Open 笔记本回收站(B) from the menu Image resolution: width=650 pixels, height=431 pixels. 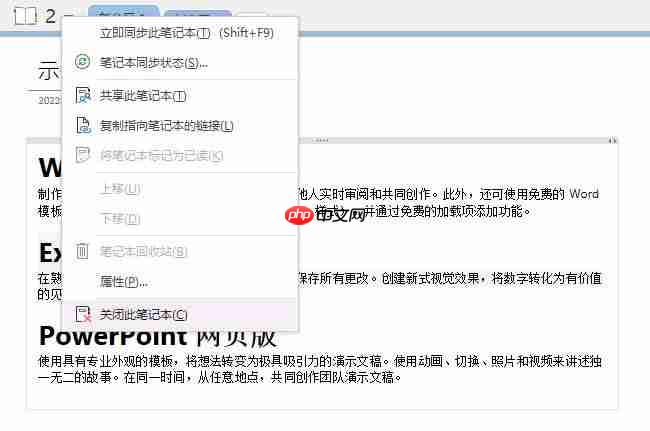[180, 251]
